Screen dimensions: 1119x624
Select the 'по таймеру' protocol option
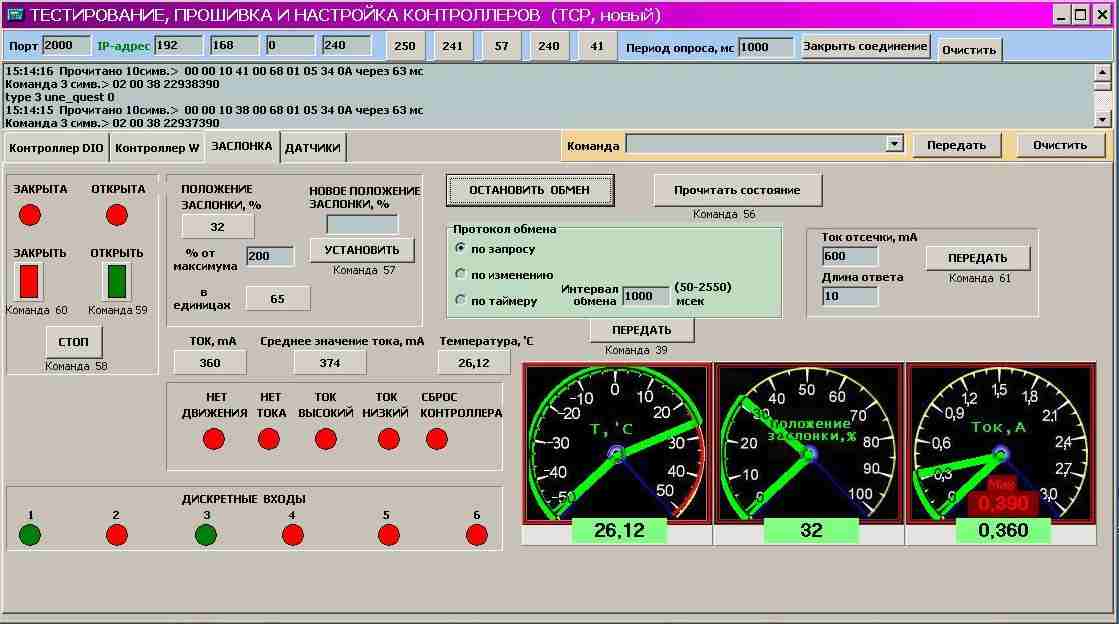click(x=461, y=300)
